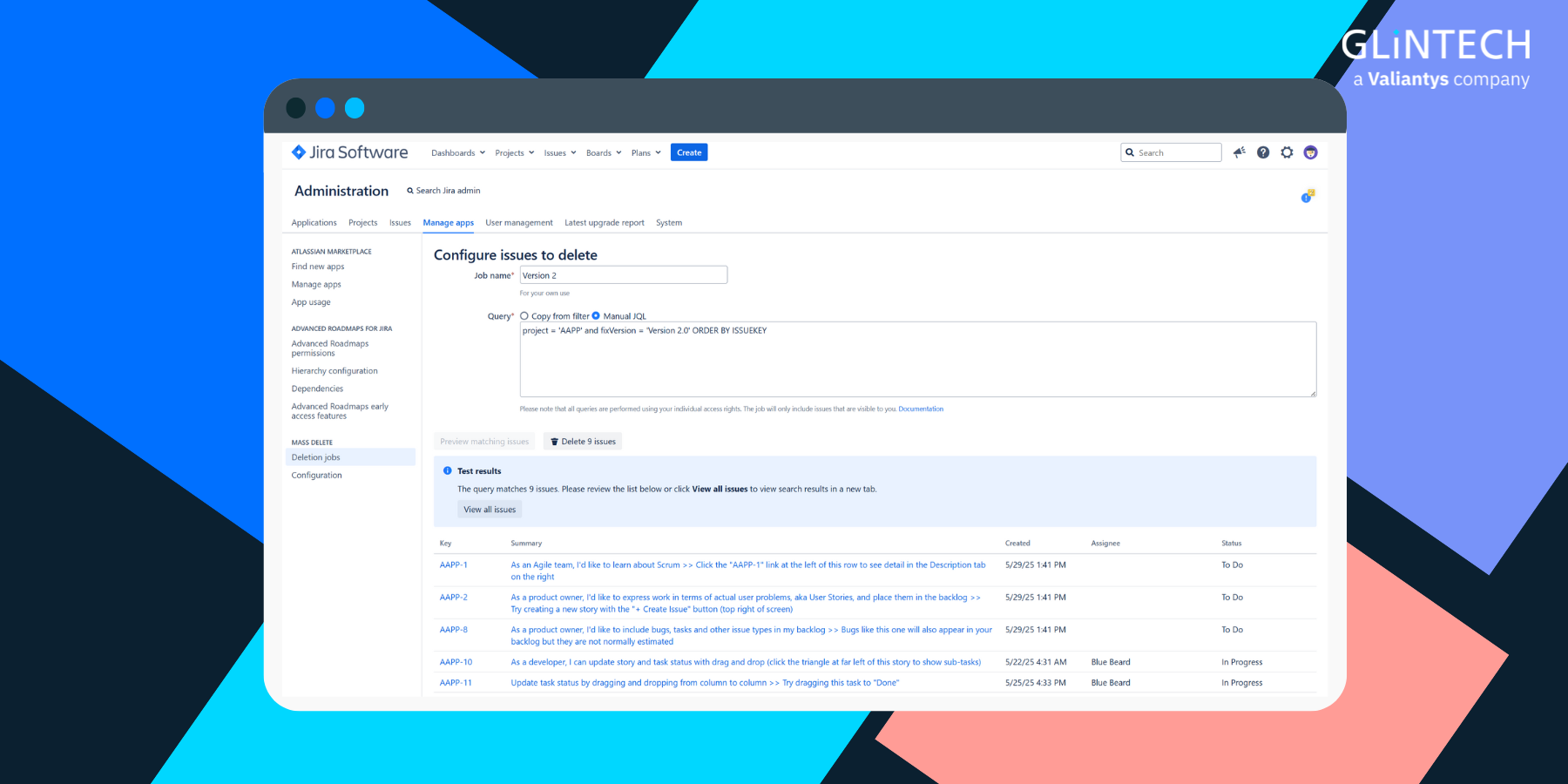Open Dependencies in the sidebar
1568x784 pixels.
317,389
